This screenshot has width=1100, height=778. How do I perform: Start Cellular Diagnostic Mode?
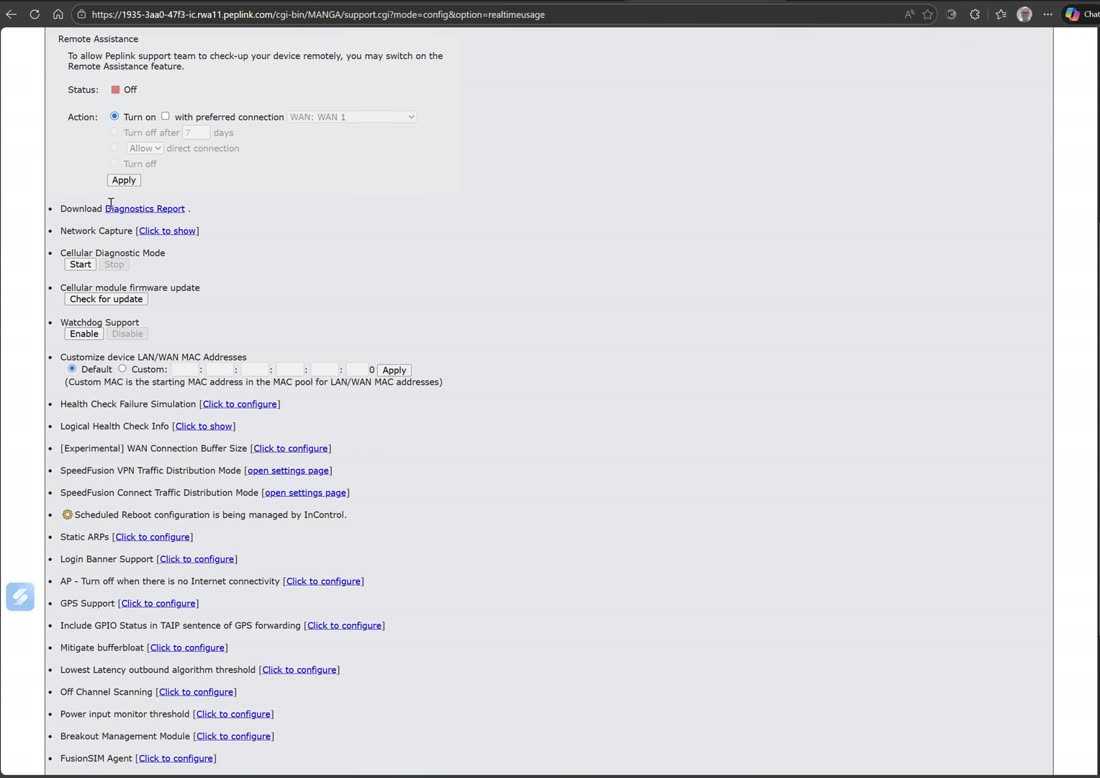click(x=80, y=264)
